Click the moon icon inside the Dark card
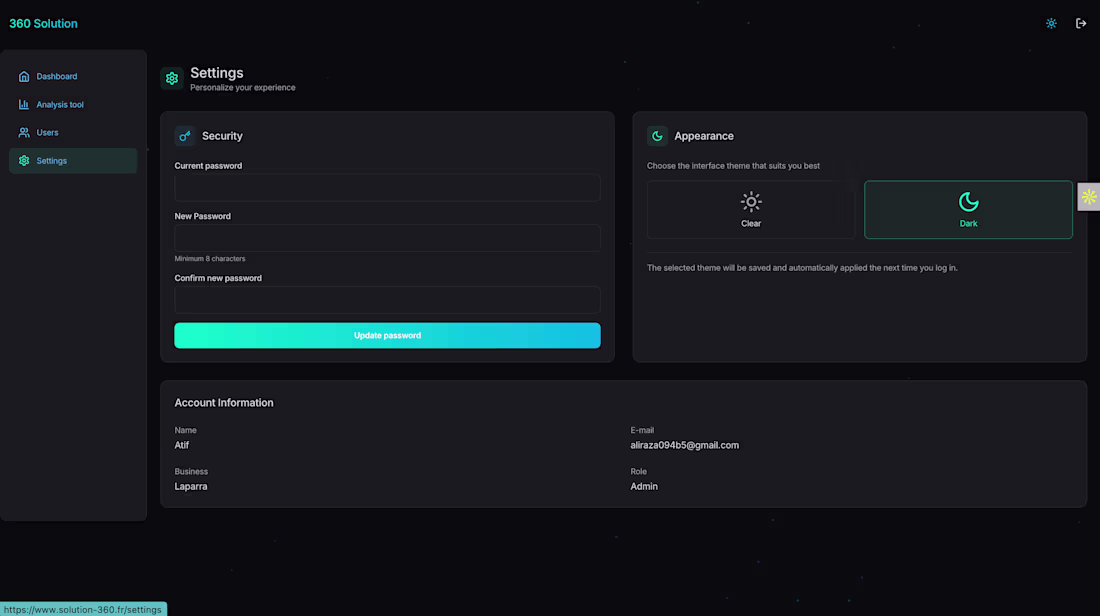This screenshot has width=1100, height=616. coord(967,203)
